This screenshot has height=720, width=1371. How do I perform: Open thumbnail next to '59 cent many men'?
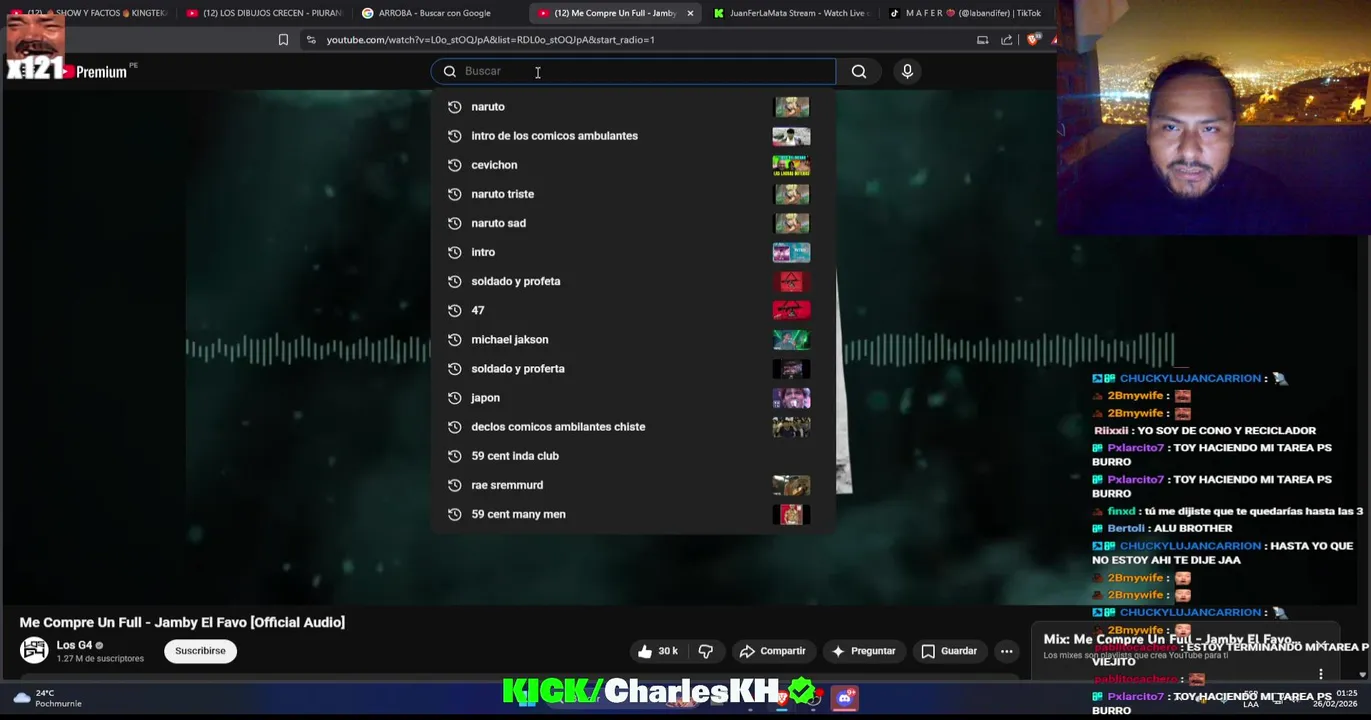pos(791,514)
